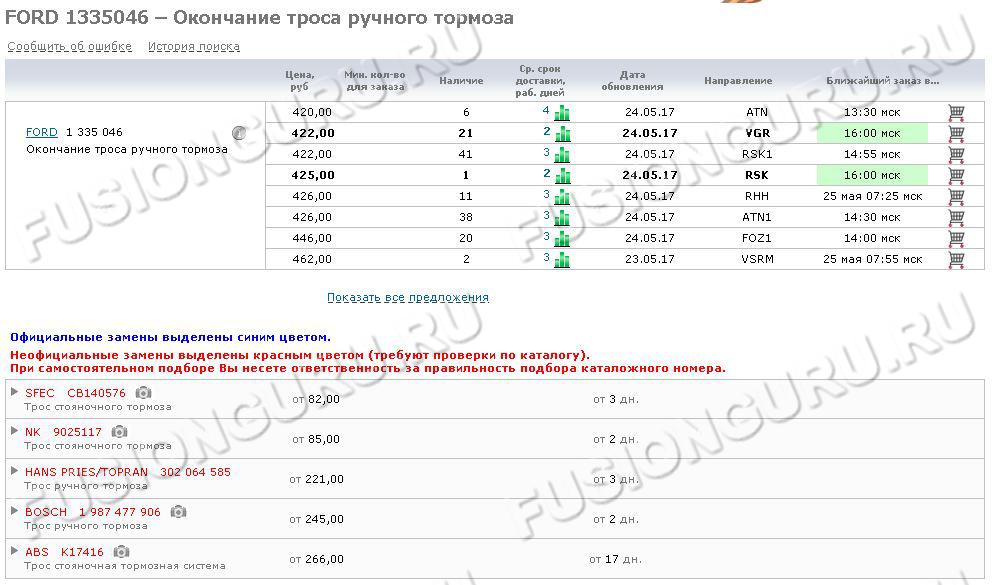Click the 23.05.17 update date cell

pyautogui.click(x=650, y=259)
